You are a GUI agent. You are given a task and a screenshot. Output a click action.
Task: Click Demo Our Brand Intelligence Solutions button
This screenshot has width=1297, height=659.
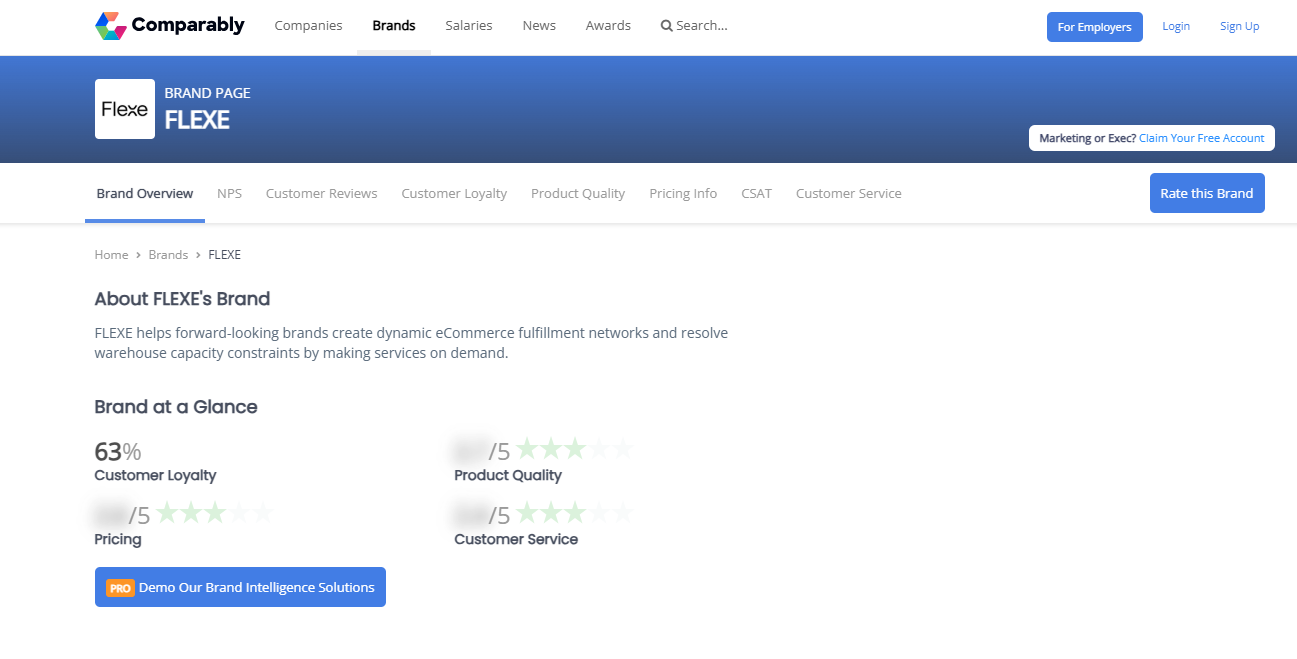point(240,587)
